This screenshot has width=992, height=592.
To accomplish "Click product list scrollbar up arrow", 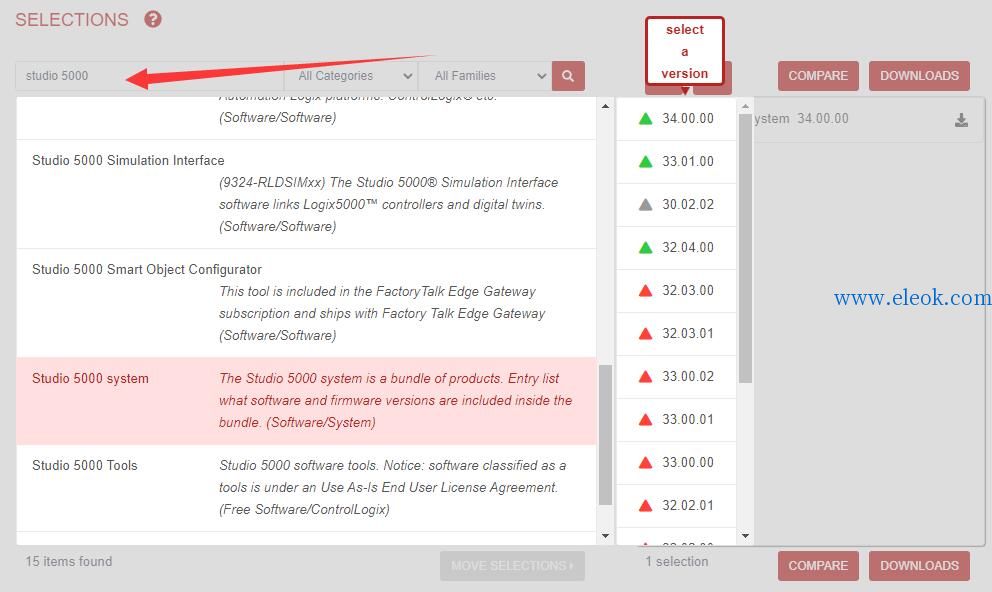I will pos(605,106).
